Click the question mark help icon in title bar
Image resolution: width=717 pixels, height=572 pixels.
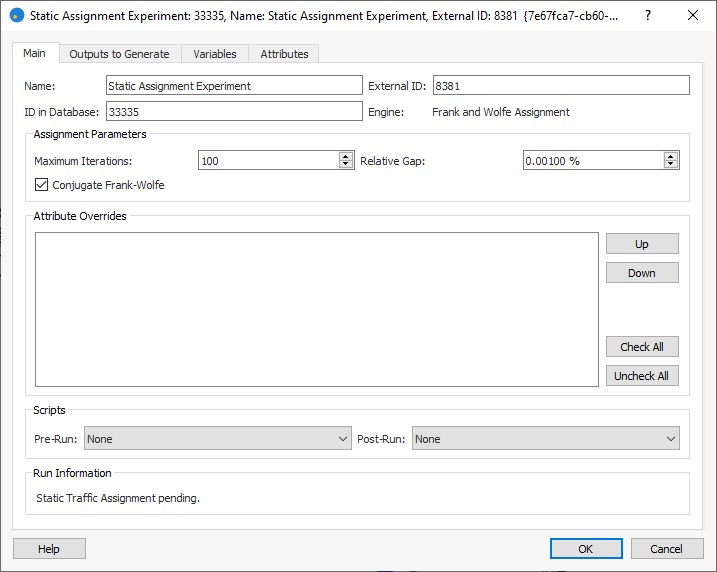[x=647, y=16]
